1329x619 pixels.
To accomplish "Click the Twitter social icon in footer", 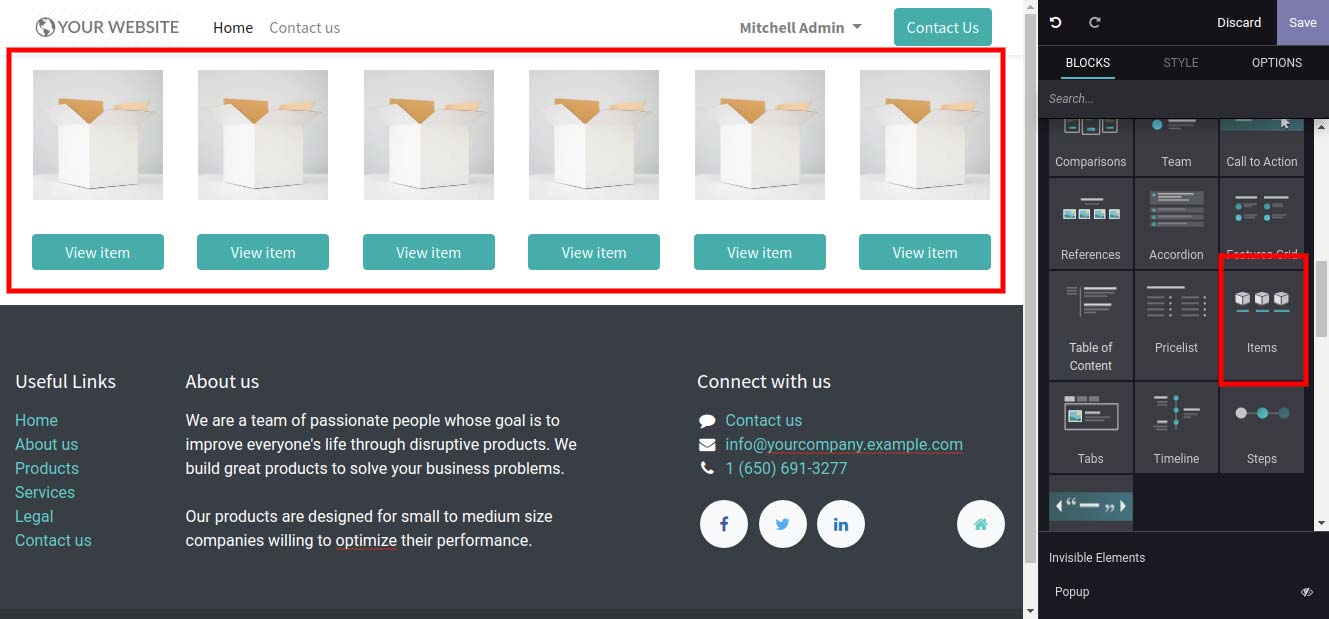I will 782,524.
